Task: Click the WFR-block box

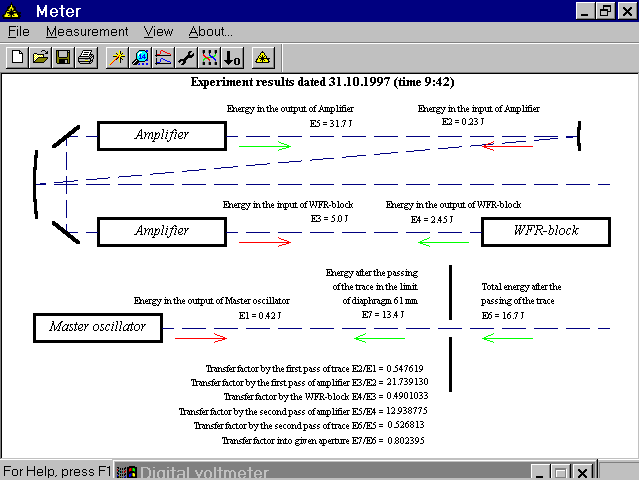Action: coord(546,232)
